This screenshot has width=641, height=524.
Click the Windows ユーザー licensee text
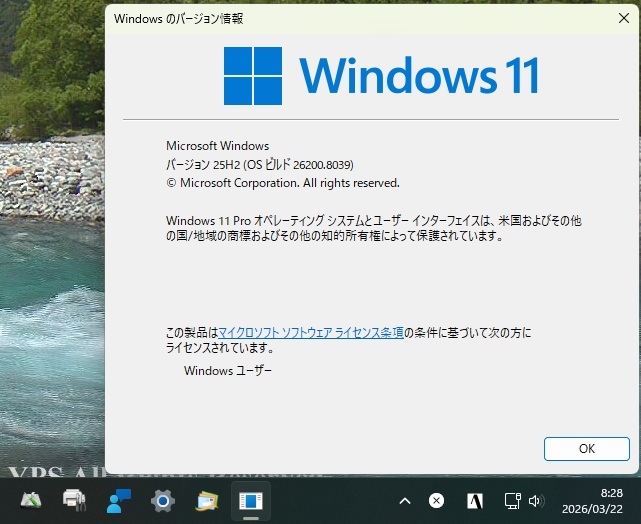tap(228, 371)
